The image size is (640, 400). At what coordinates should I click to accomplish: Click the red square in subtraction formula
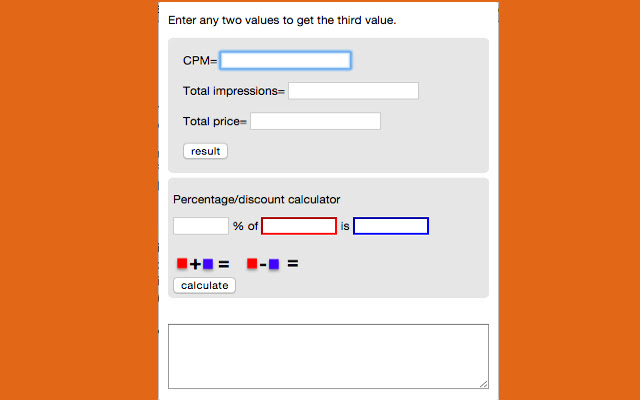tap(252, 264)
